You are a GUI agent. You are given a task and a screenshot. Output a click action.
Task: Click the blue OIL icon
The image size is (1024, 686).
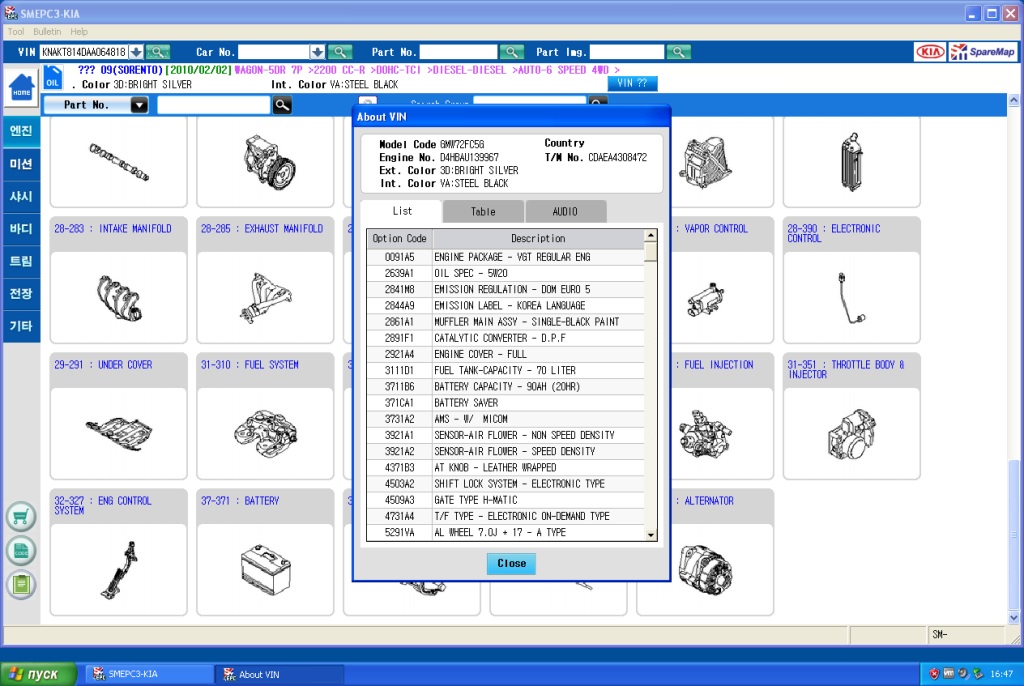coord(53,78)
